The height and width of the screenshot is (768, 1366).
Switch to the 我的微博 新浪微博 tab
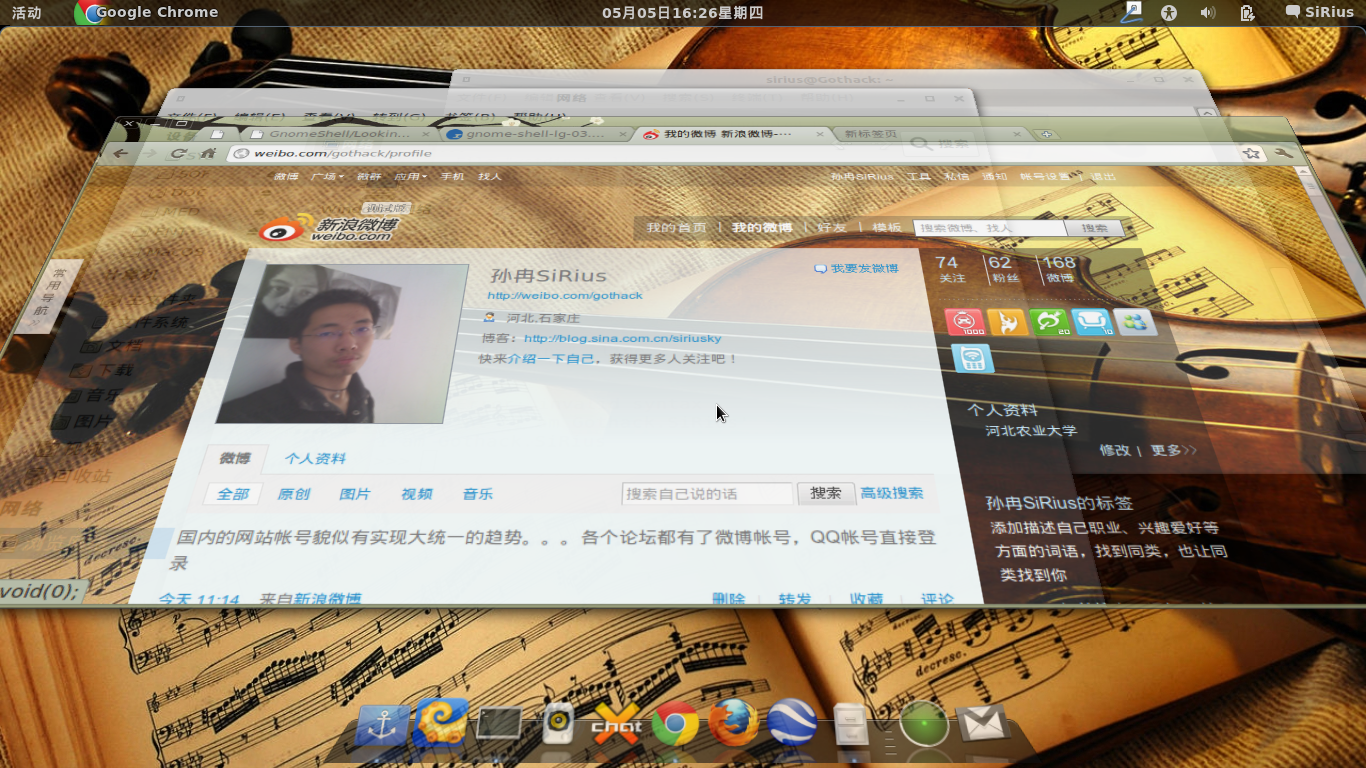[732, 133]
